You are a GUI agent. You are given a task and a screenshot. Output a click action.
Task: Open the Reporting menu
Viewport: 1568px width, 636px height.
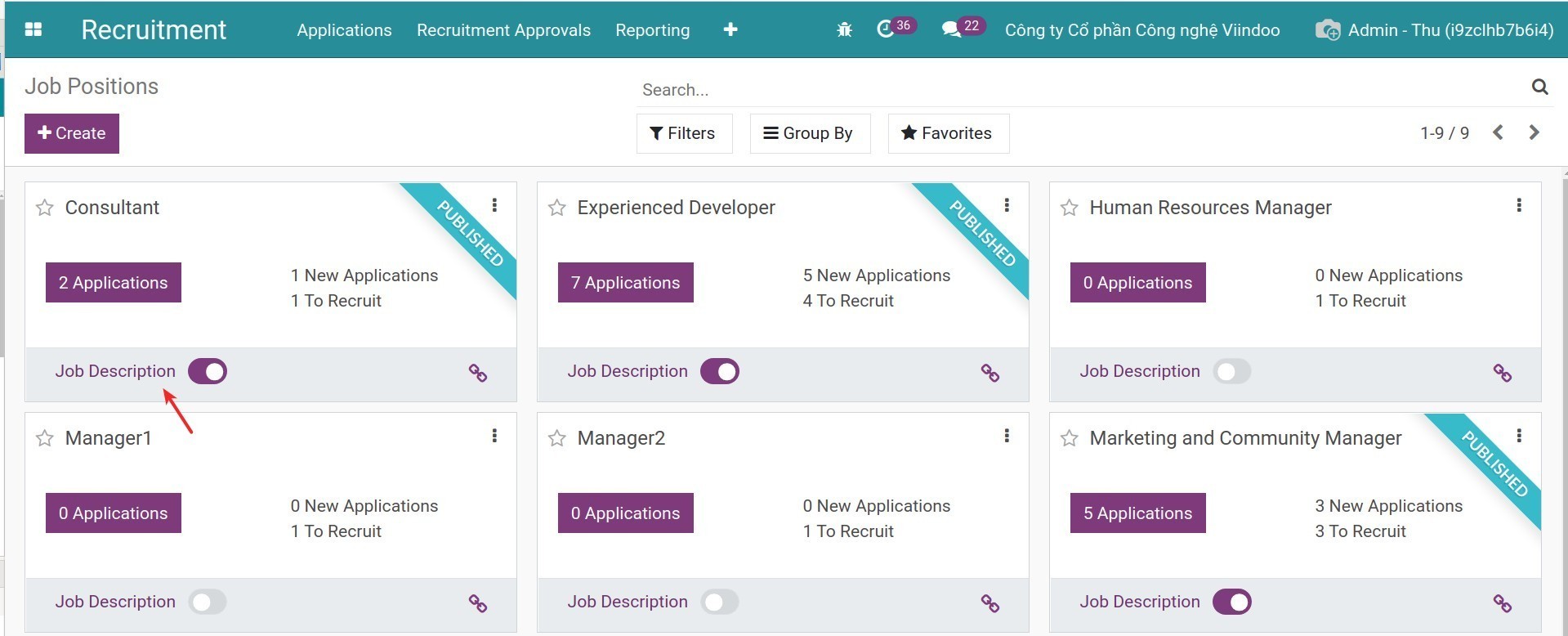(652, 30)
